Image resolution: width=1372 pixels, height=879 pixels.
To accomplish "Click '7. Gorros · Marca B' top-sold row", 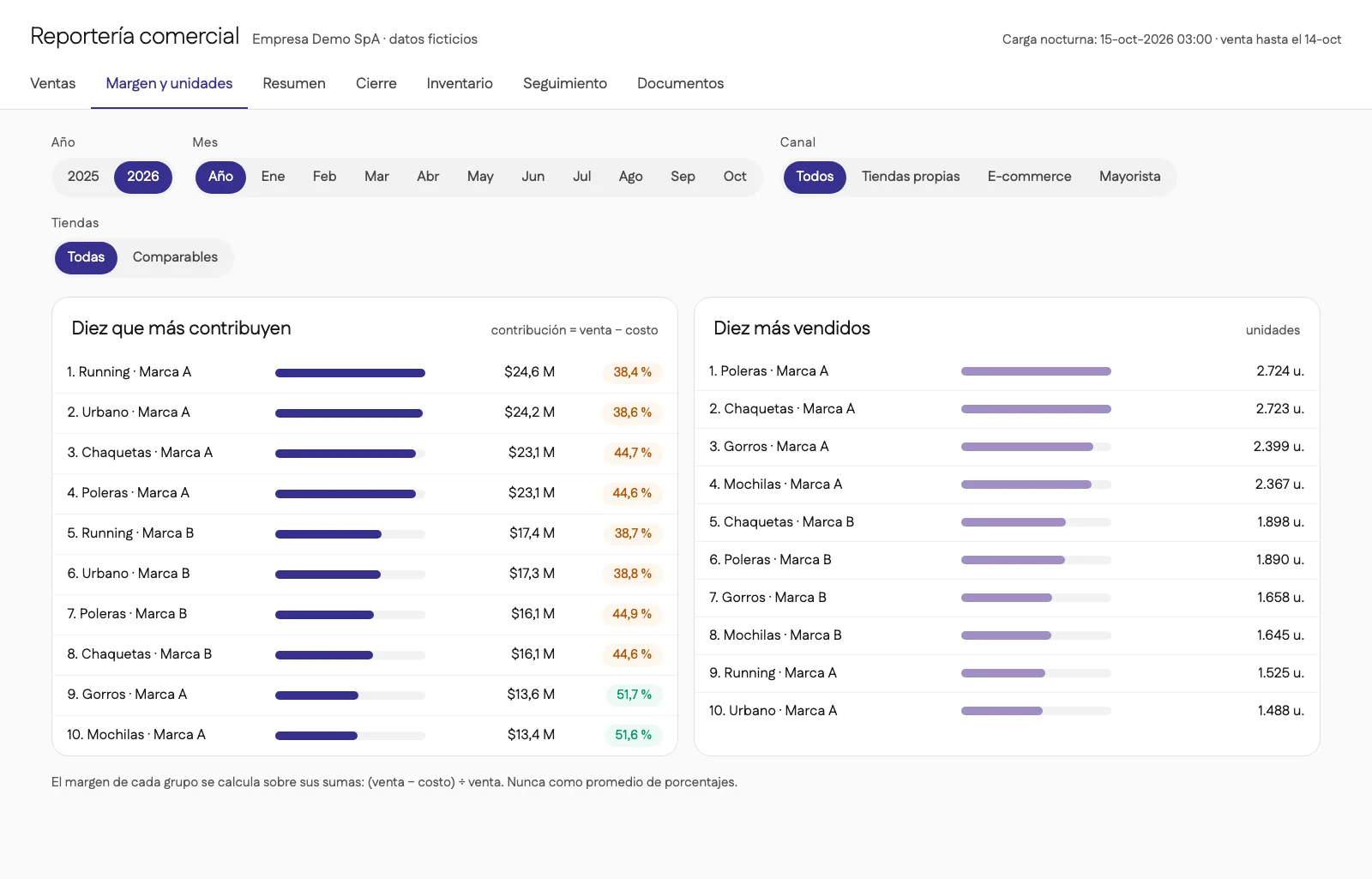I will tap(1007, 598).
